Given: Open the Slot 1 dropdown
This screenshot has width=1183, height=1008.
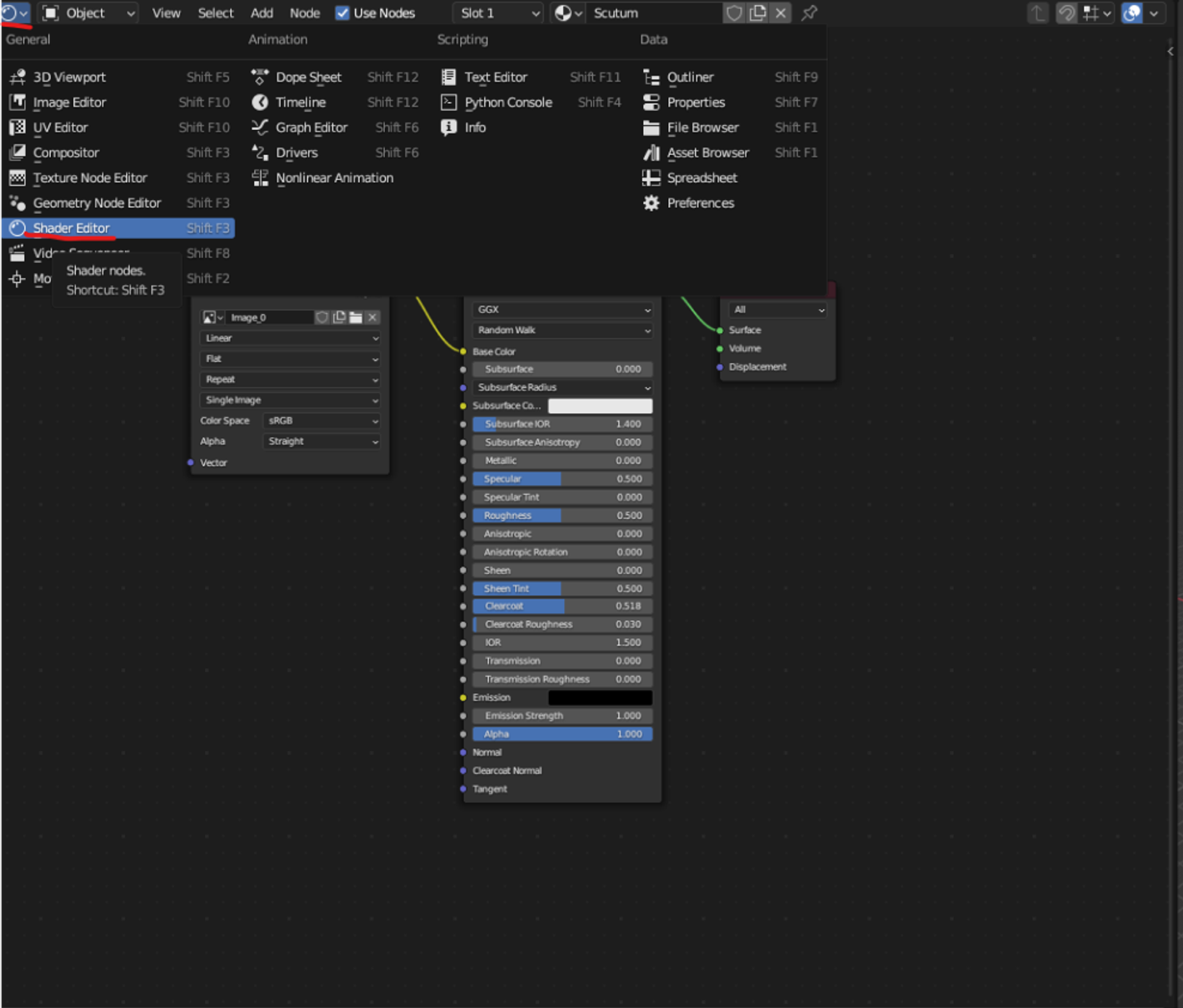Looking at the screenshot, I should [x=499, y=12].
